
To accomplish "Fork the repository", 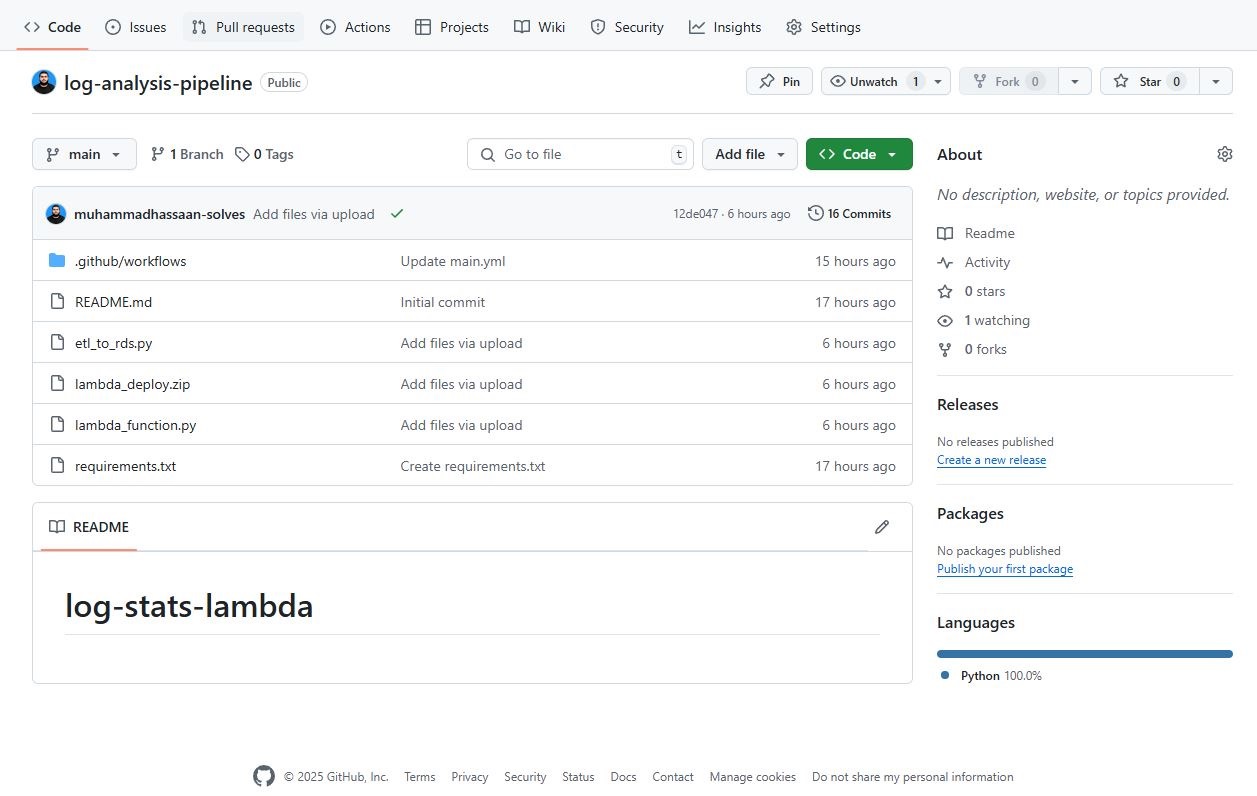I will pos(1007,81).
